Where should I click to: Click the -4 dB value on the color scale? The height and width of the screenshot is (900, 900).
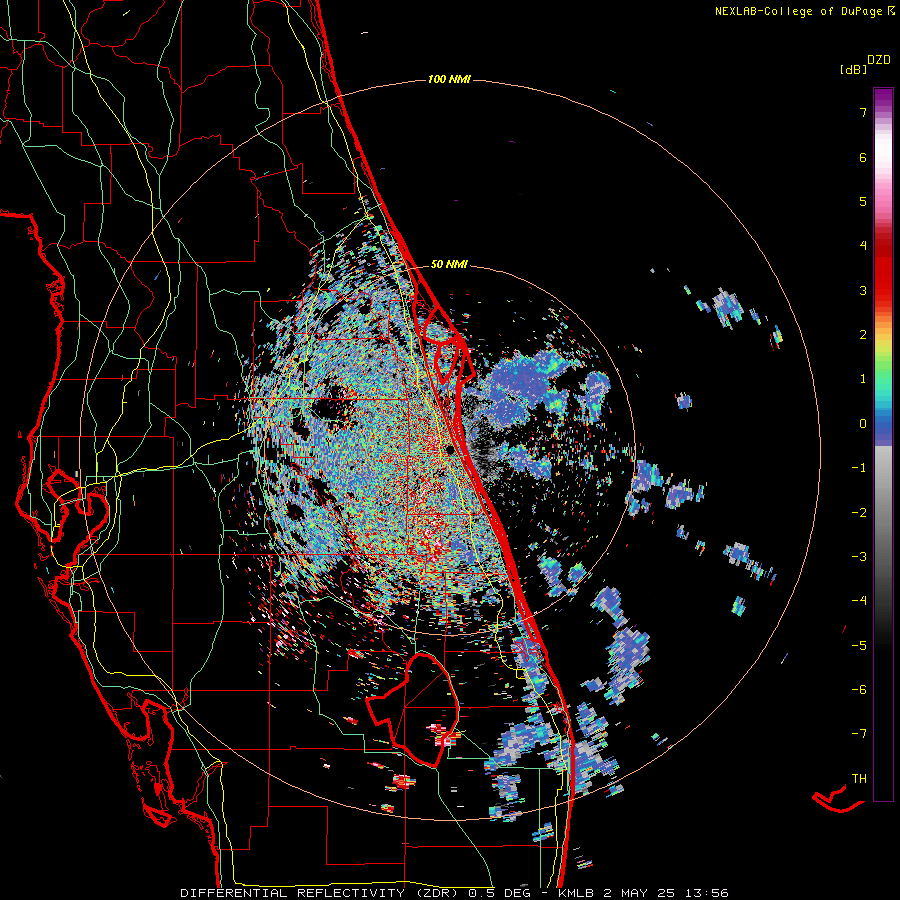(859, 601)
